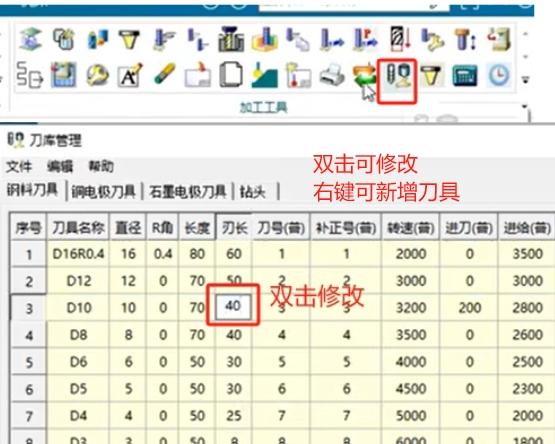Click the bolt with up-down arrow icon

click(x=465, y=39)
